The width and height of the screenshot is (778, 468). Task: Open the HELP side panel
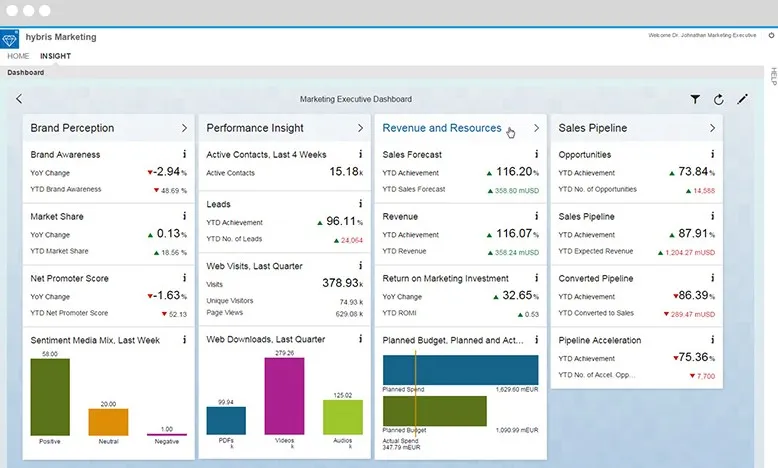pos(773,76)
